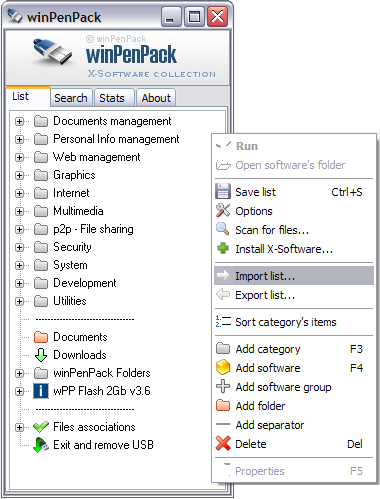
Task: Expand the Multimedia category
Action: click(x=20, y=212)
